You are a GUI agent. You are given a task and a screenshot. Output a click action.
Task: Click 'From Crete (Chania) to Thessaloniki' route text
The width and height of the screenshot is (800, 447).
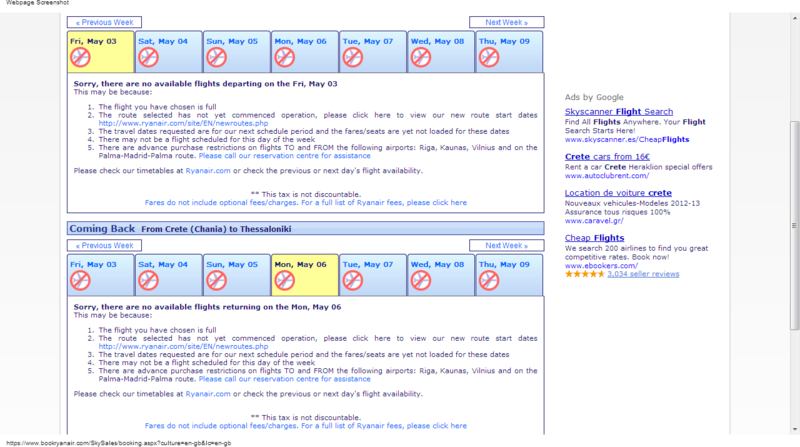click(216, 229)
